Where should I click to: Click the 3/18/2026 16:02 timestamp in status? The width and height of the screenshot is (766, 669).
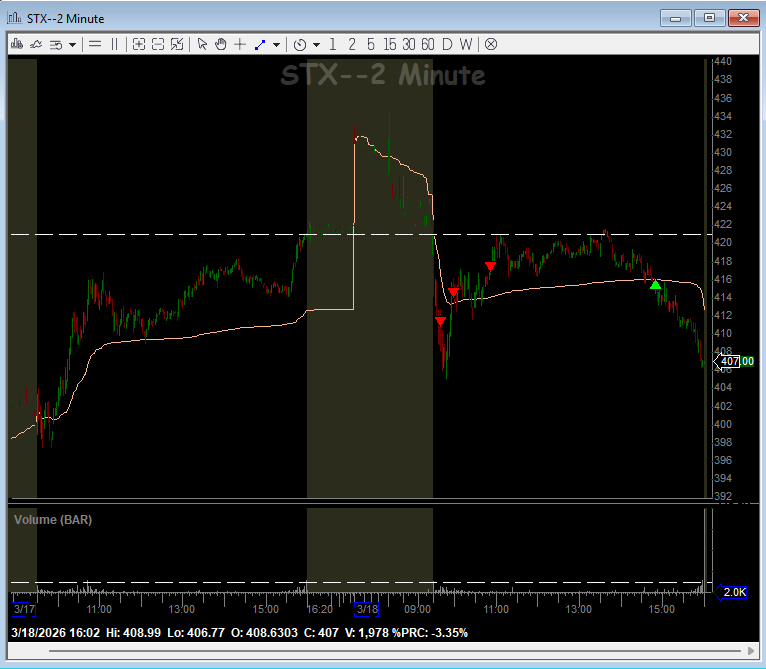tap(55, 633)
